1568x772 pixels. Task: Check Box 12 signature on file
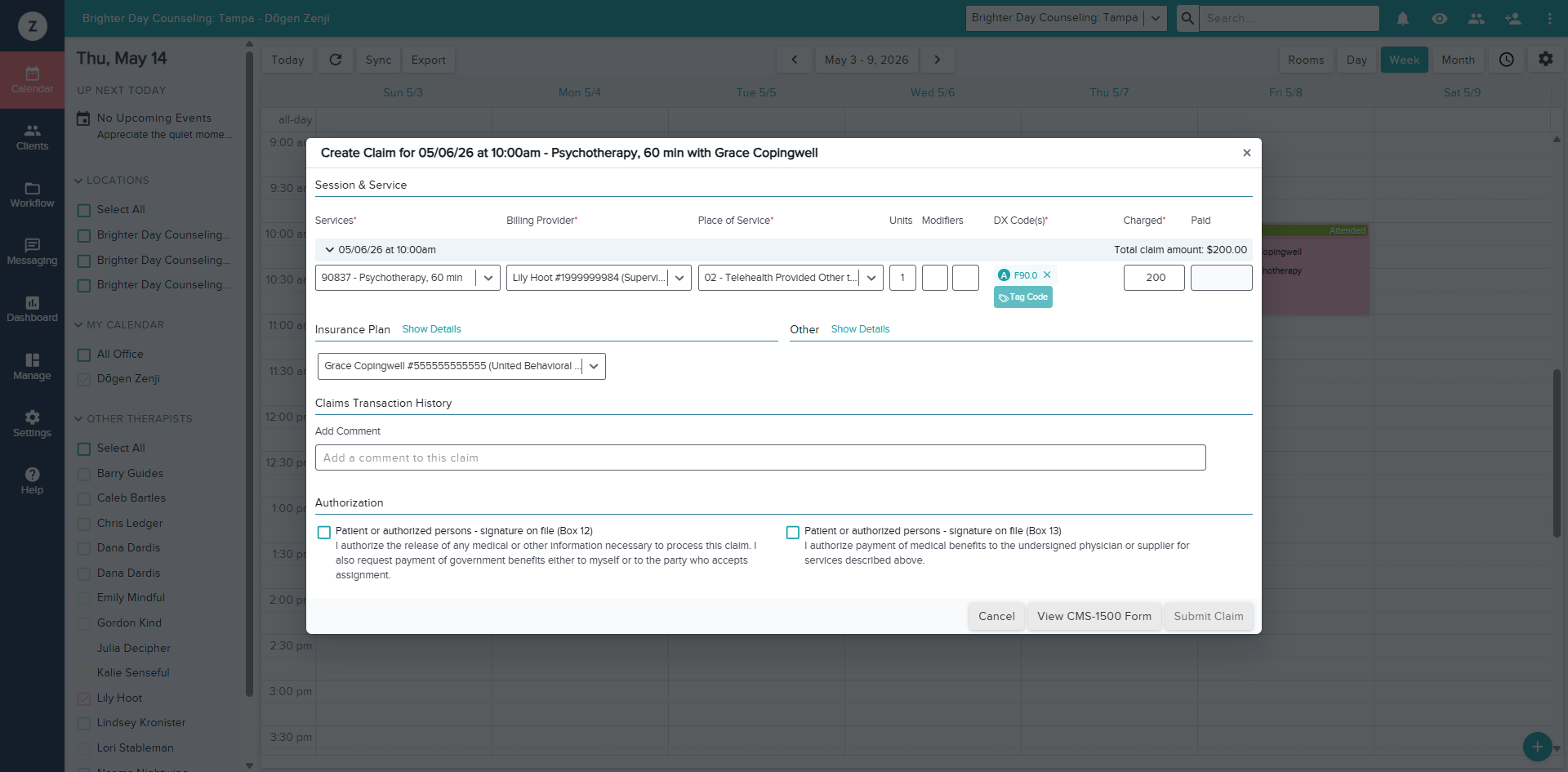324,533
